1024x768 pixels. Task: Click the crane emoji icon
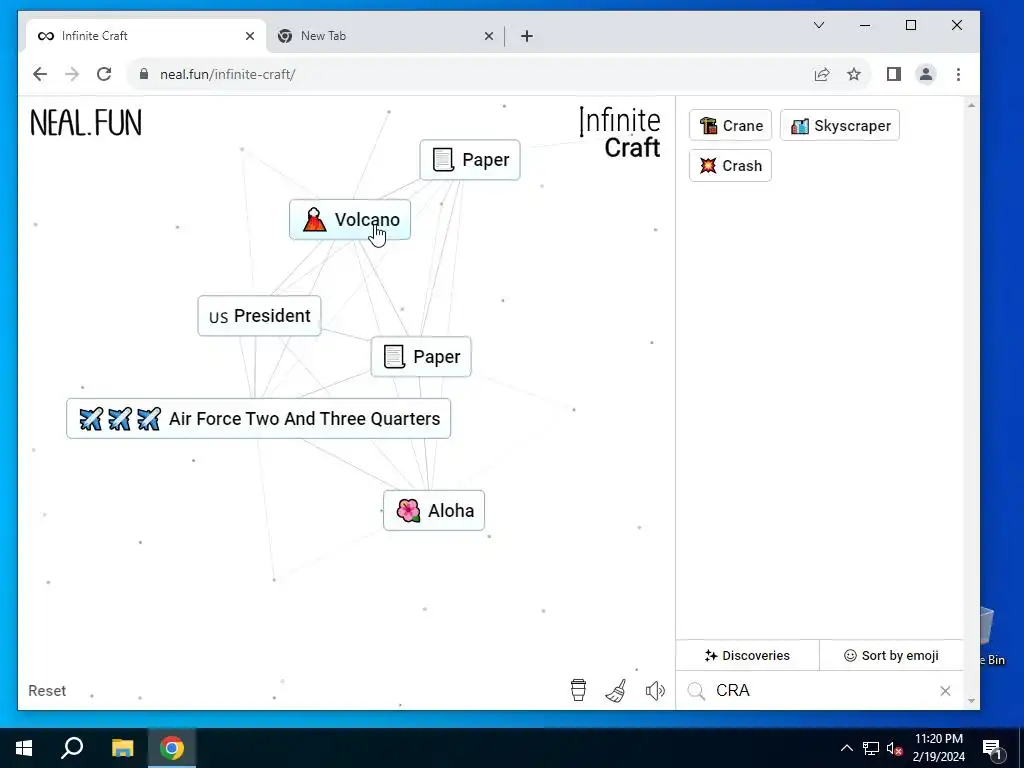tap(708, 125)
